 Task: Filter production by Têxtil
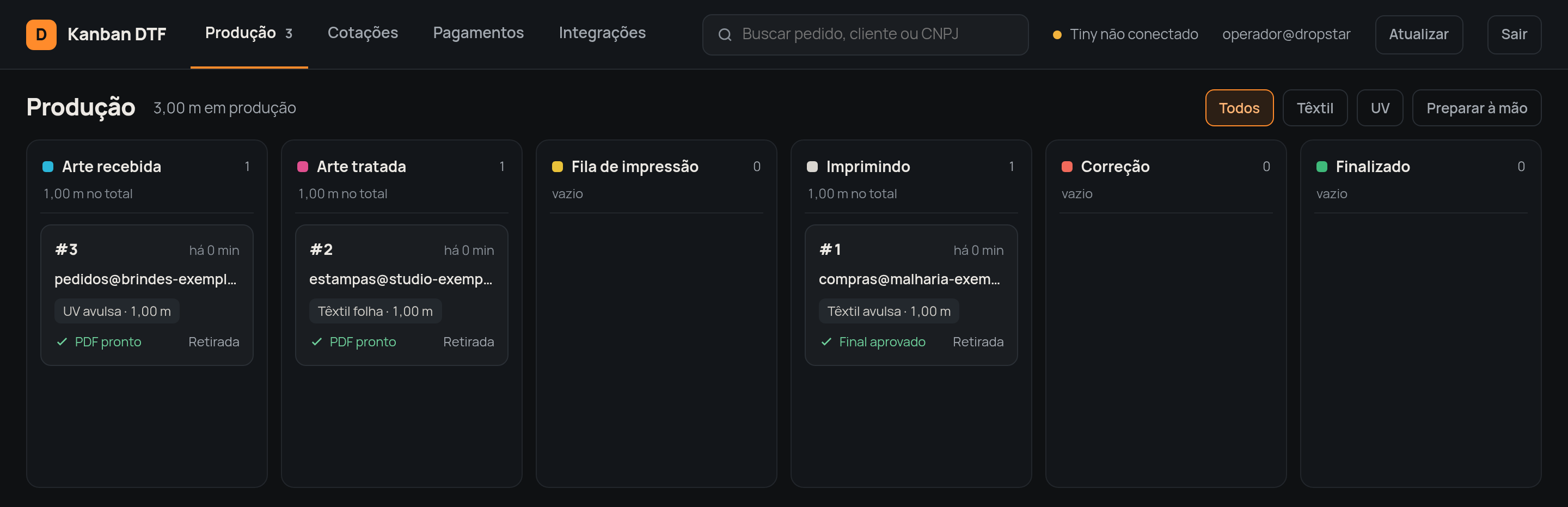[1314, 108]
